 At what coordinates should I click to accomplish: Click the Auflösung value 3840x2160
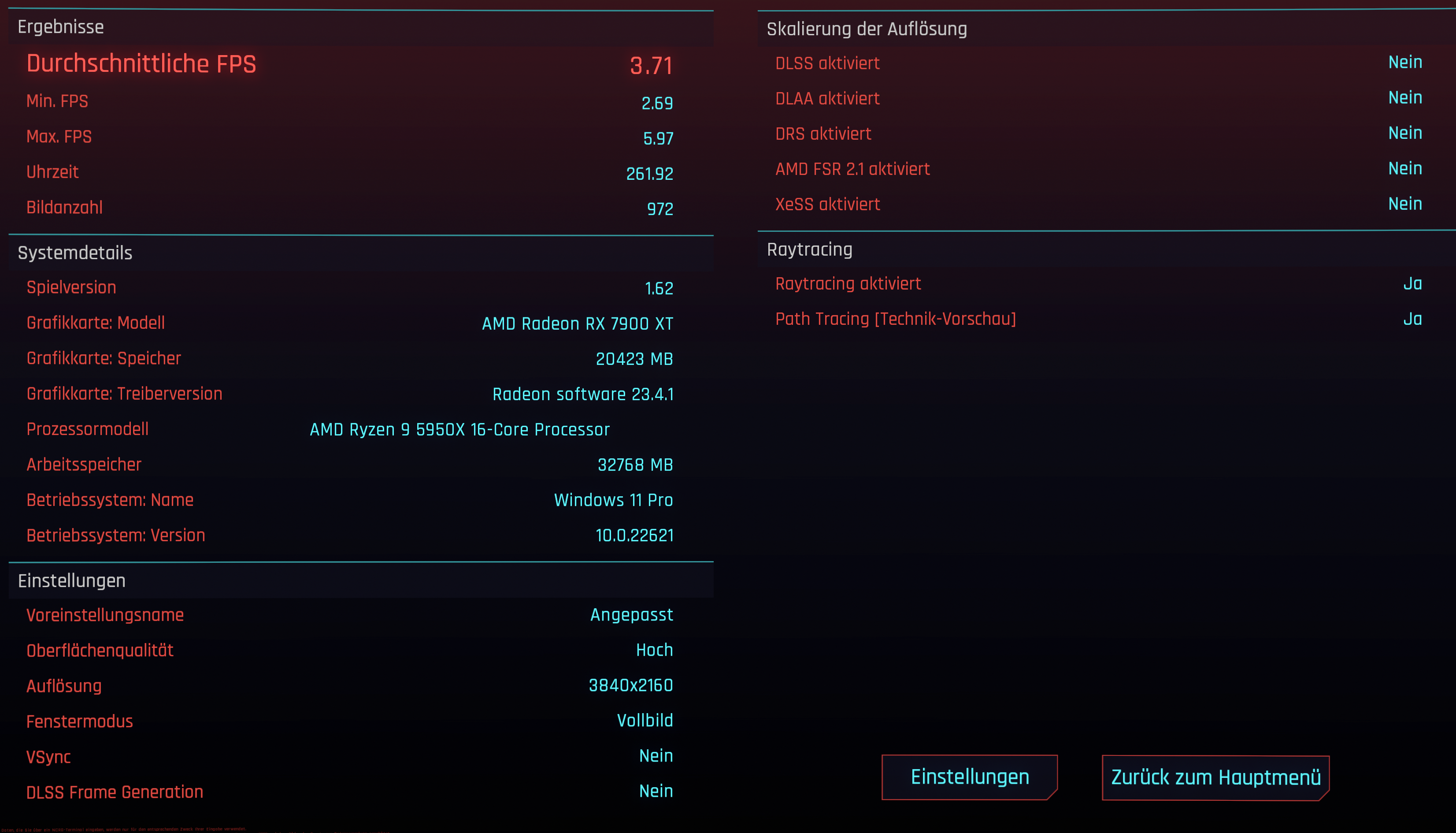630,685
